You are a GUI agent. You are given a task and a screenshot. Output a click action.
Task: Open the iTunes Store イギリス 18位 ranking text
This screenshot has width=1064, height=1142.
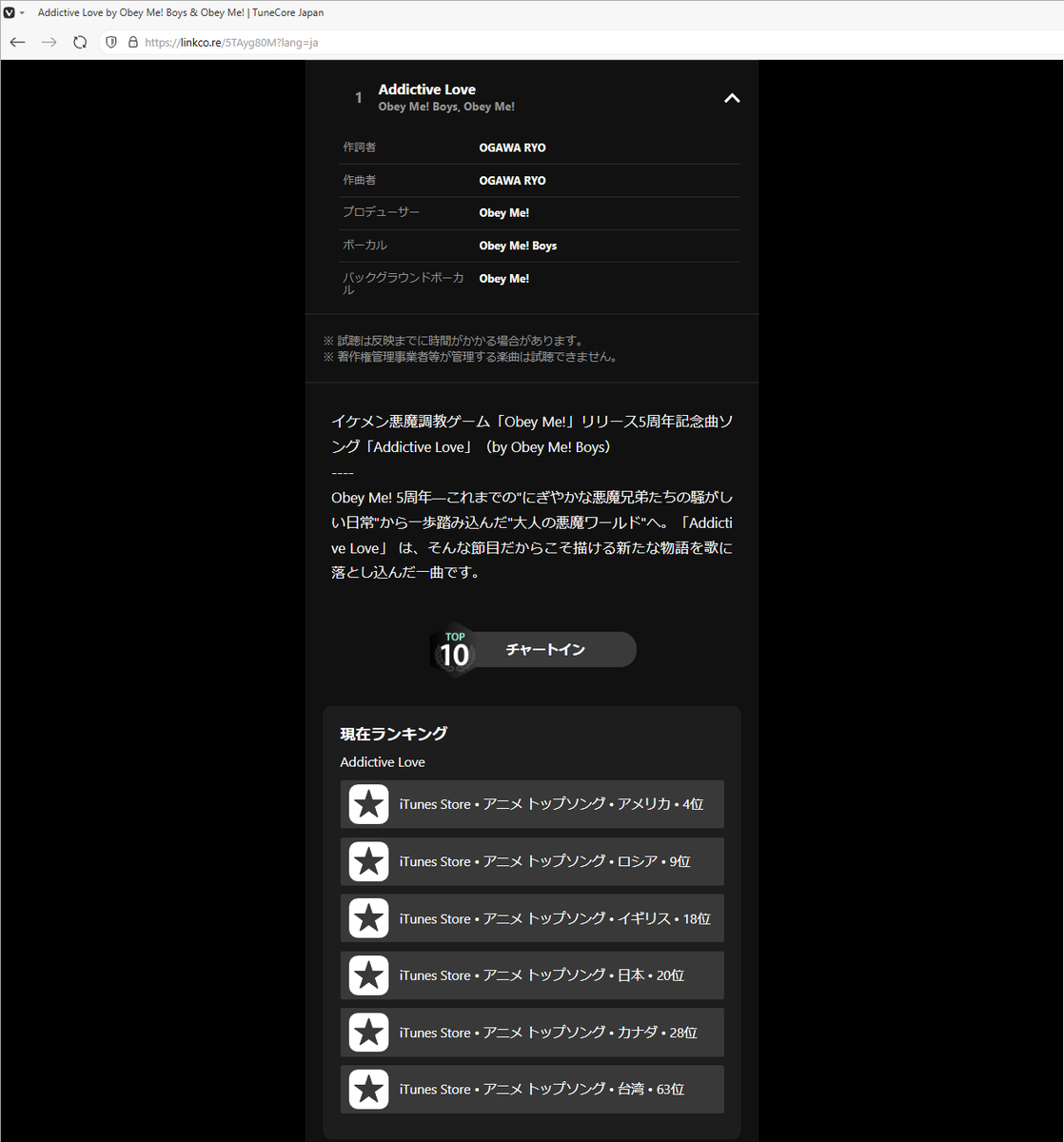click(x=555, y=918)
